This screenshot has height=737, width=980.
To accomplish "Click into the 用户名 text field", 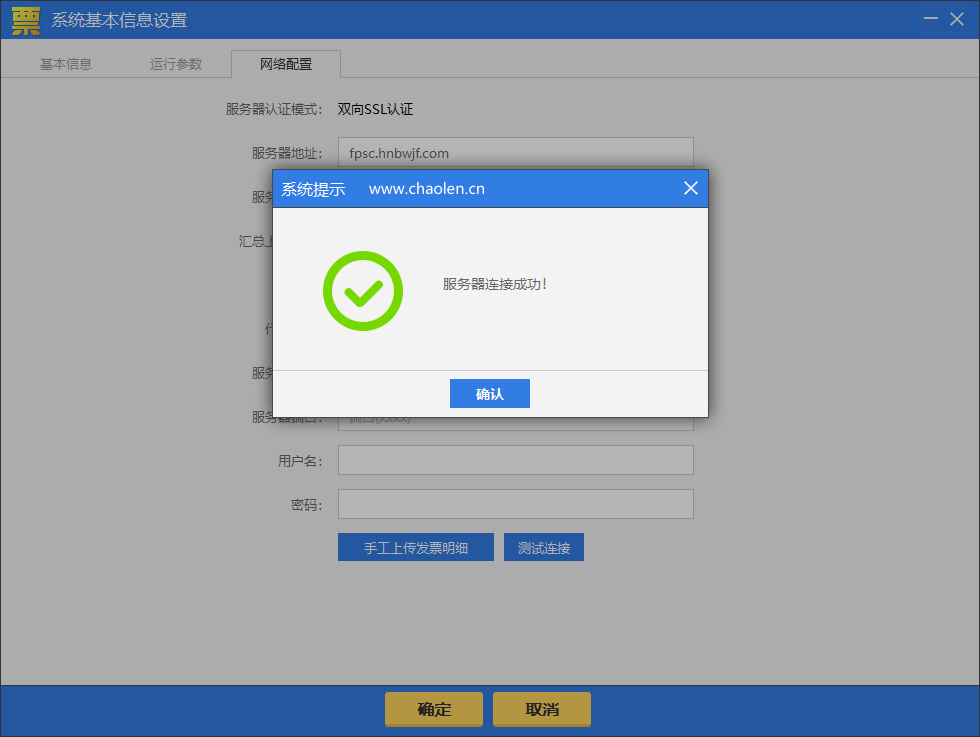I will click(516, 460).
